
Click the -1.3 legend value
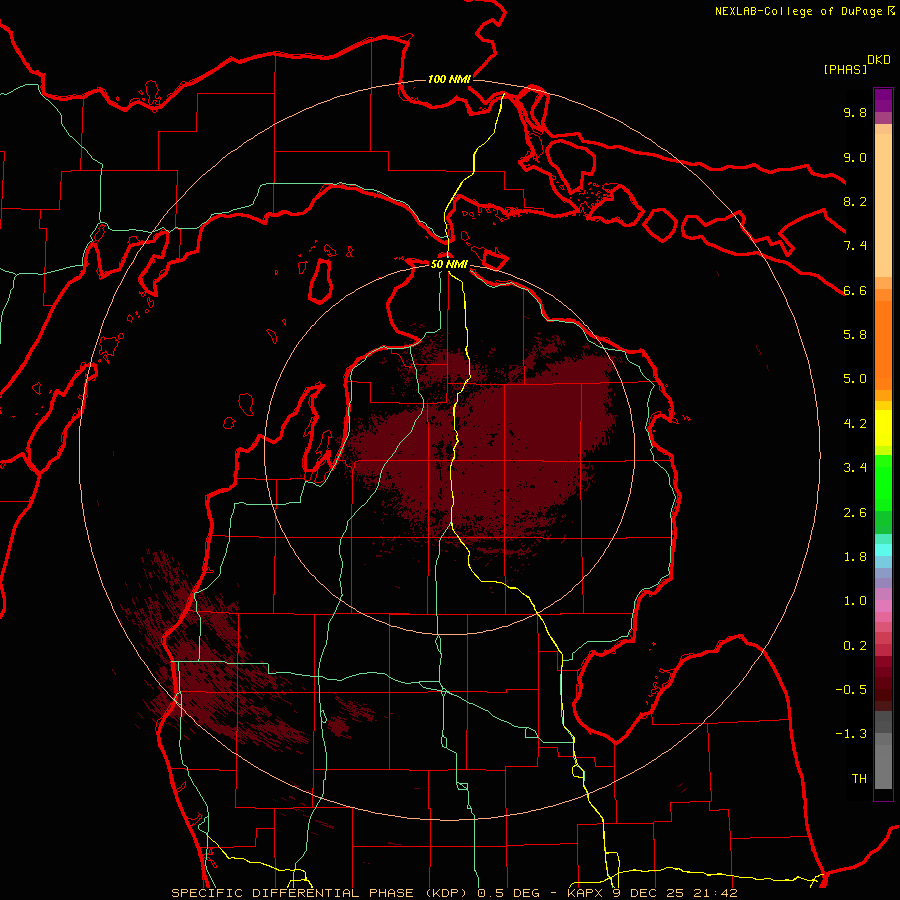[x=851, y=735]
